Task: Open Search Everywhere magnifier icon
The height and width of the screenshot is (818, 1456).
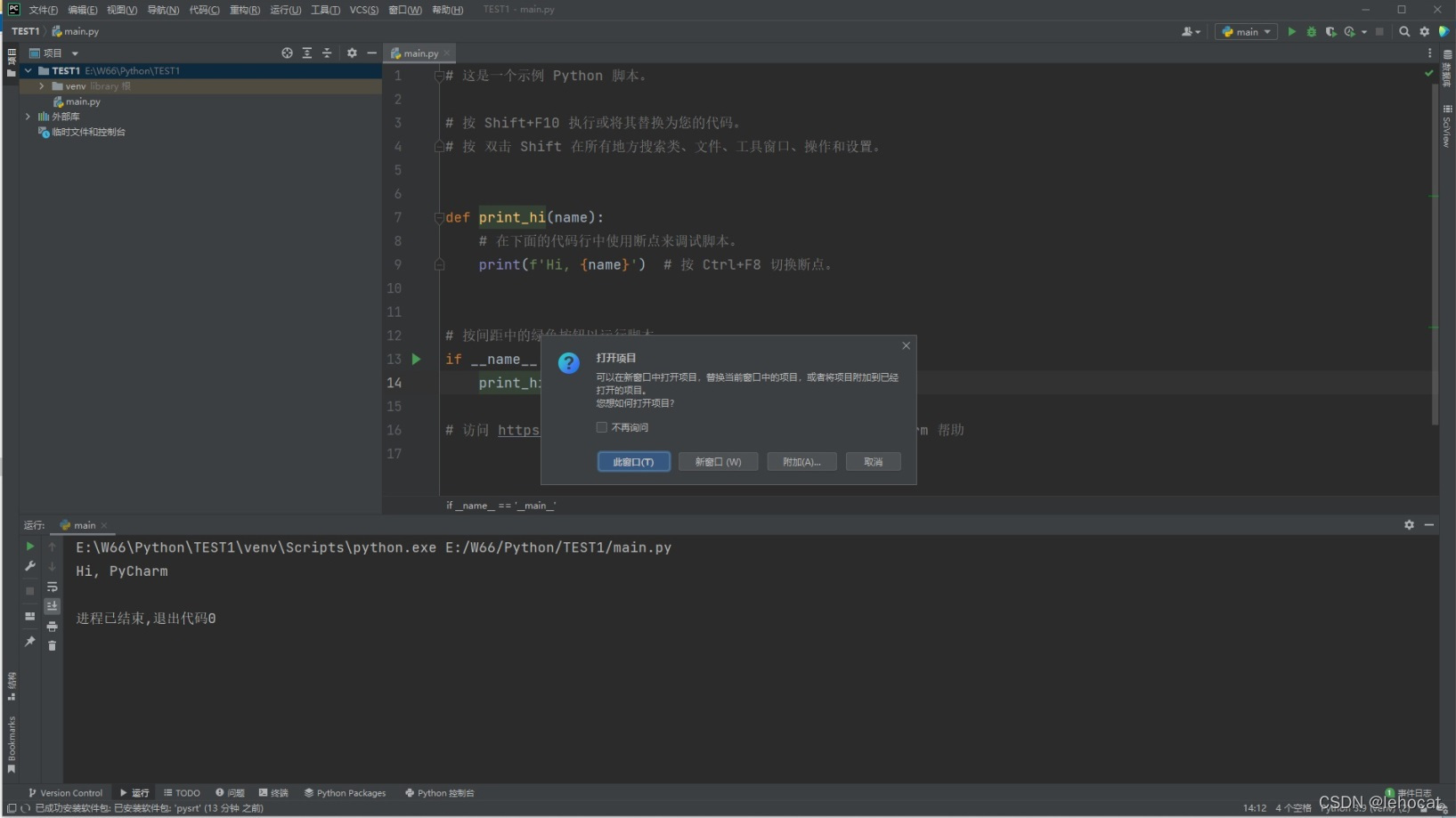Action: tap(1404, 32)
